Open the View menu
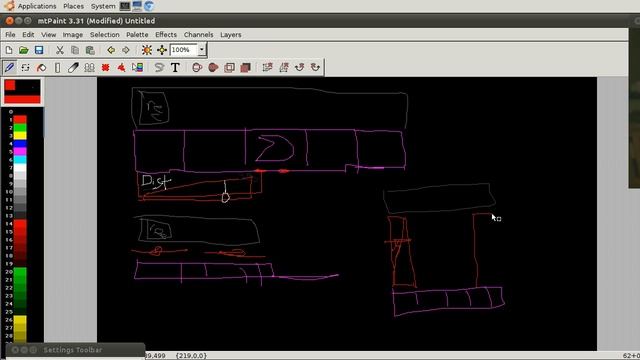 click(49, 35)
